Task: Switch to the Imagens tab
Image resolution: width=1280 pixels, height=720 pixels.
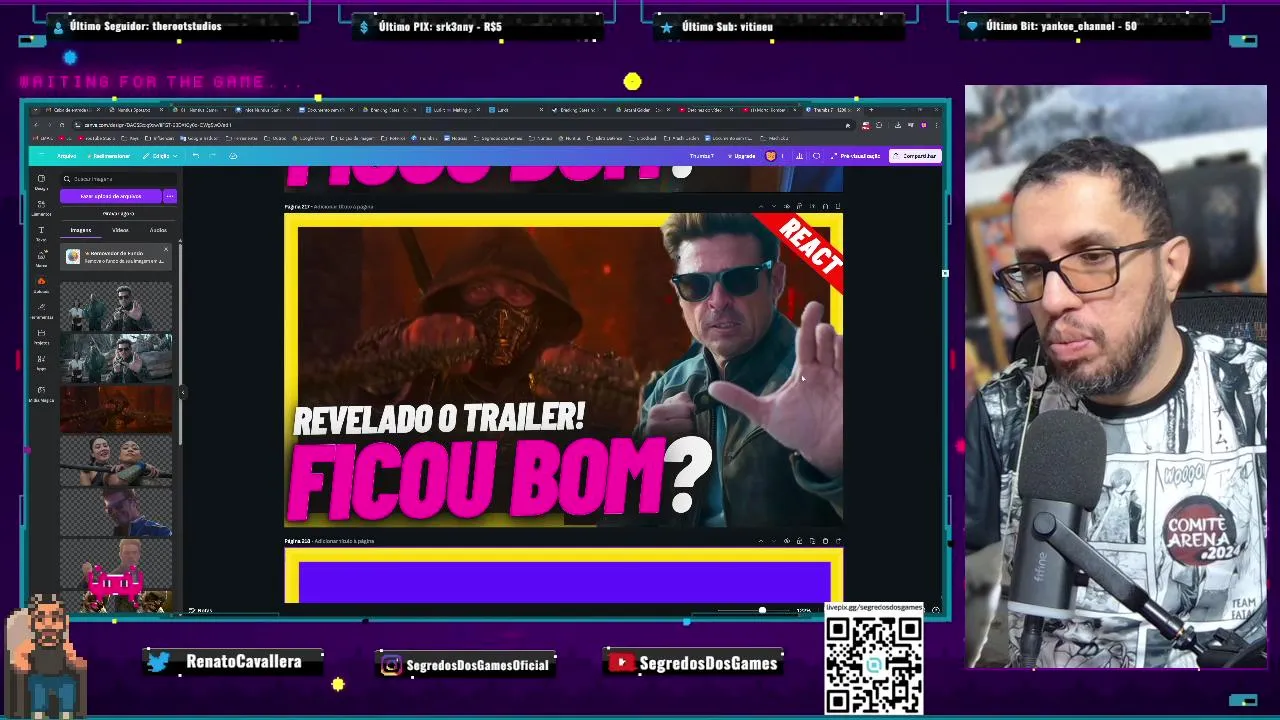Action: 81,230
